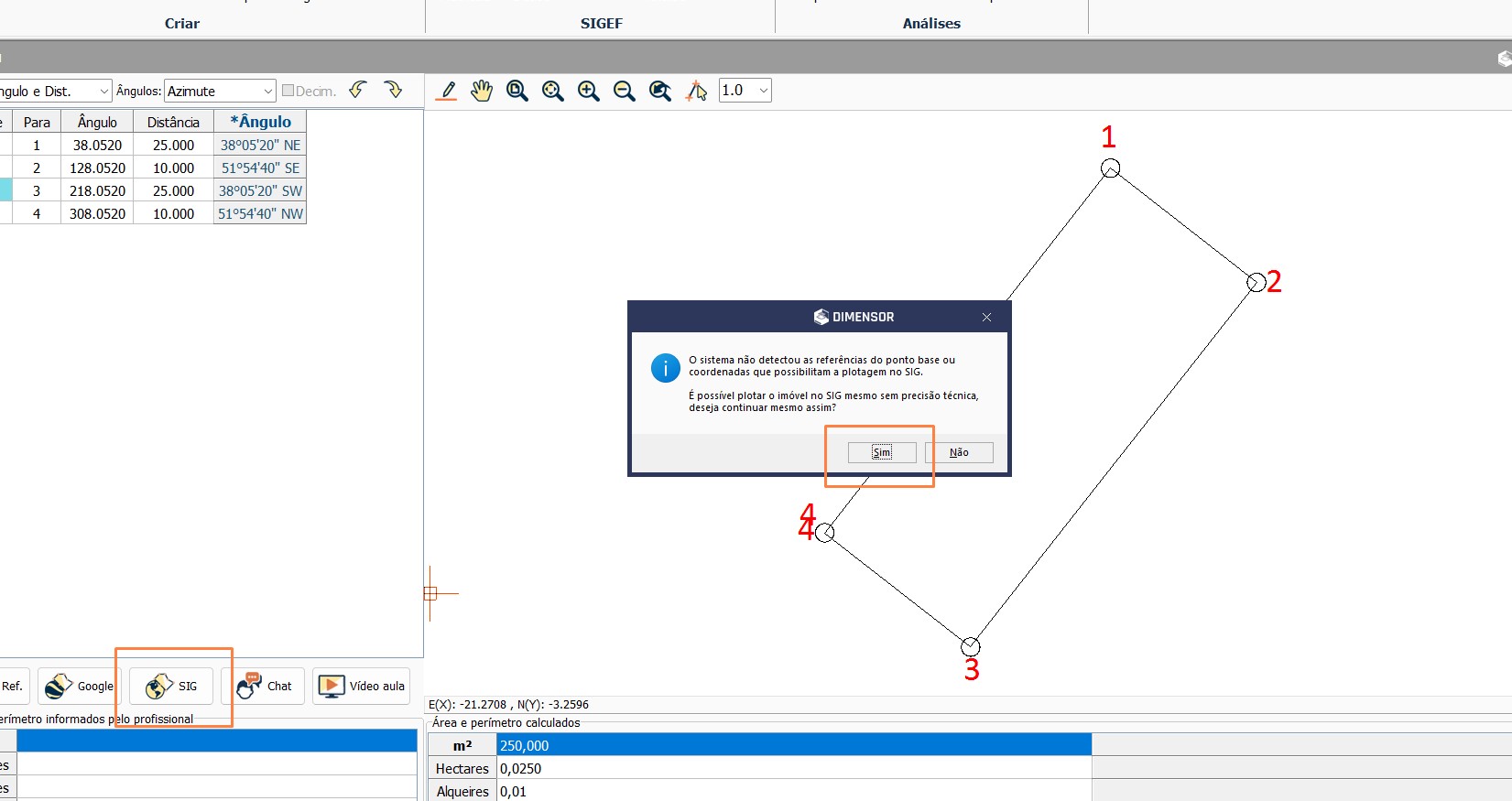The height and width of the screenshot is (801, 1512).
Task: Click the Dimensor logo in the corner
Action: point(1504,58)
